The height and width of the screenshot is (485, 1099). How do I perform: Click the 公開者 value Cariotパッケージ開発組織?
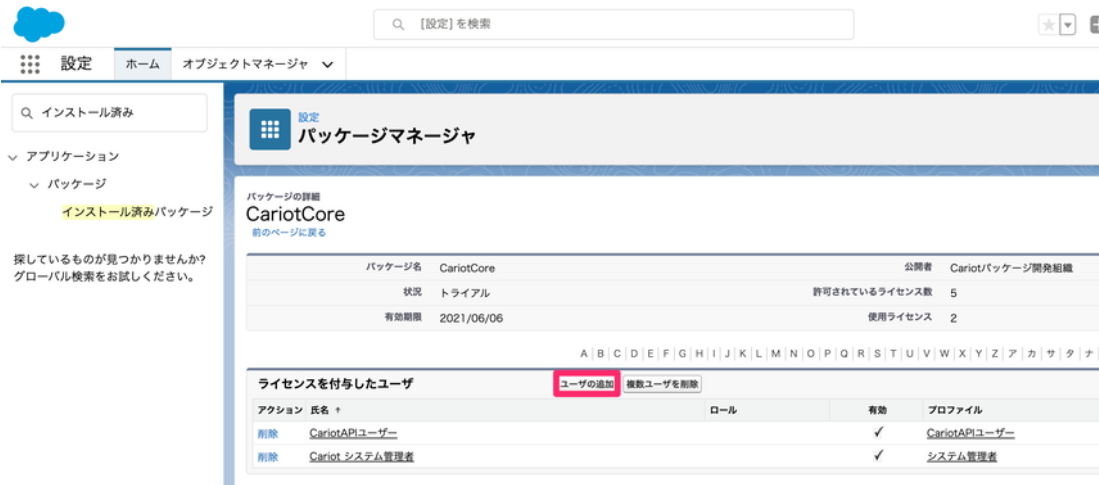click(x=1011, y=268)
